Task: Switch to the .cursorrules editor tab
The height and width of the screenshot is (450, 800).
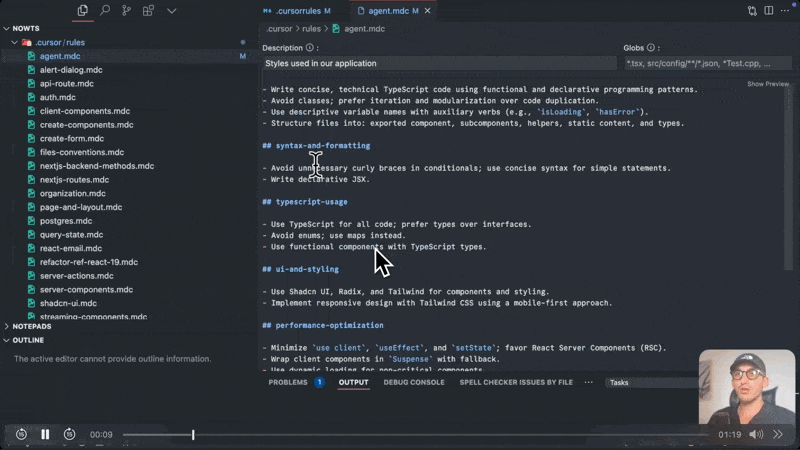Action: click(295, 10)
